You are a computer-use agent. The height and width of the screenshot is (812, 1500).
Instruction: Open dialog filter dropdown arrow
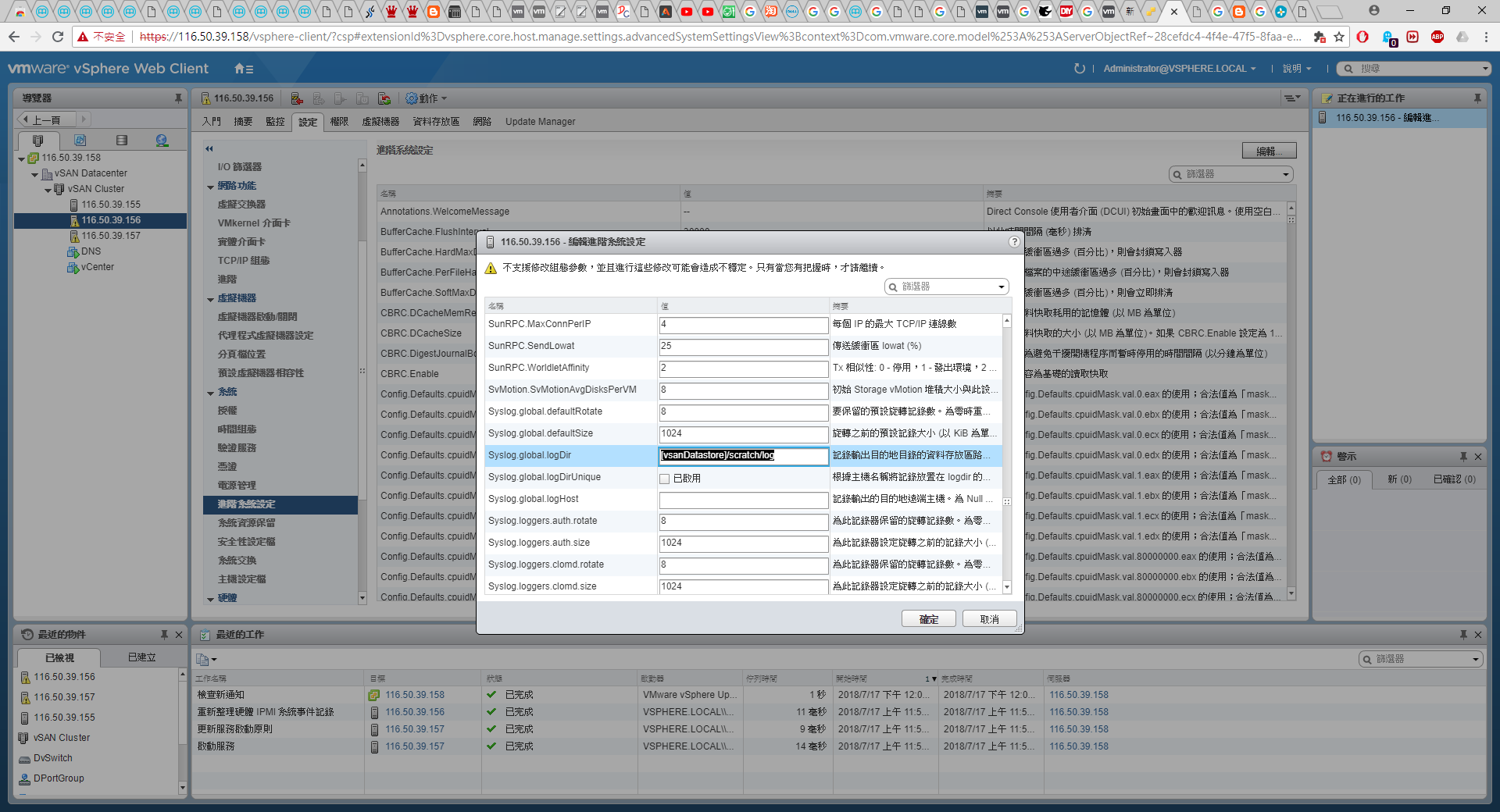[x=1002, y=287]
